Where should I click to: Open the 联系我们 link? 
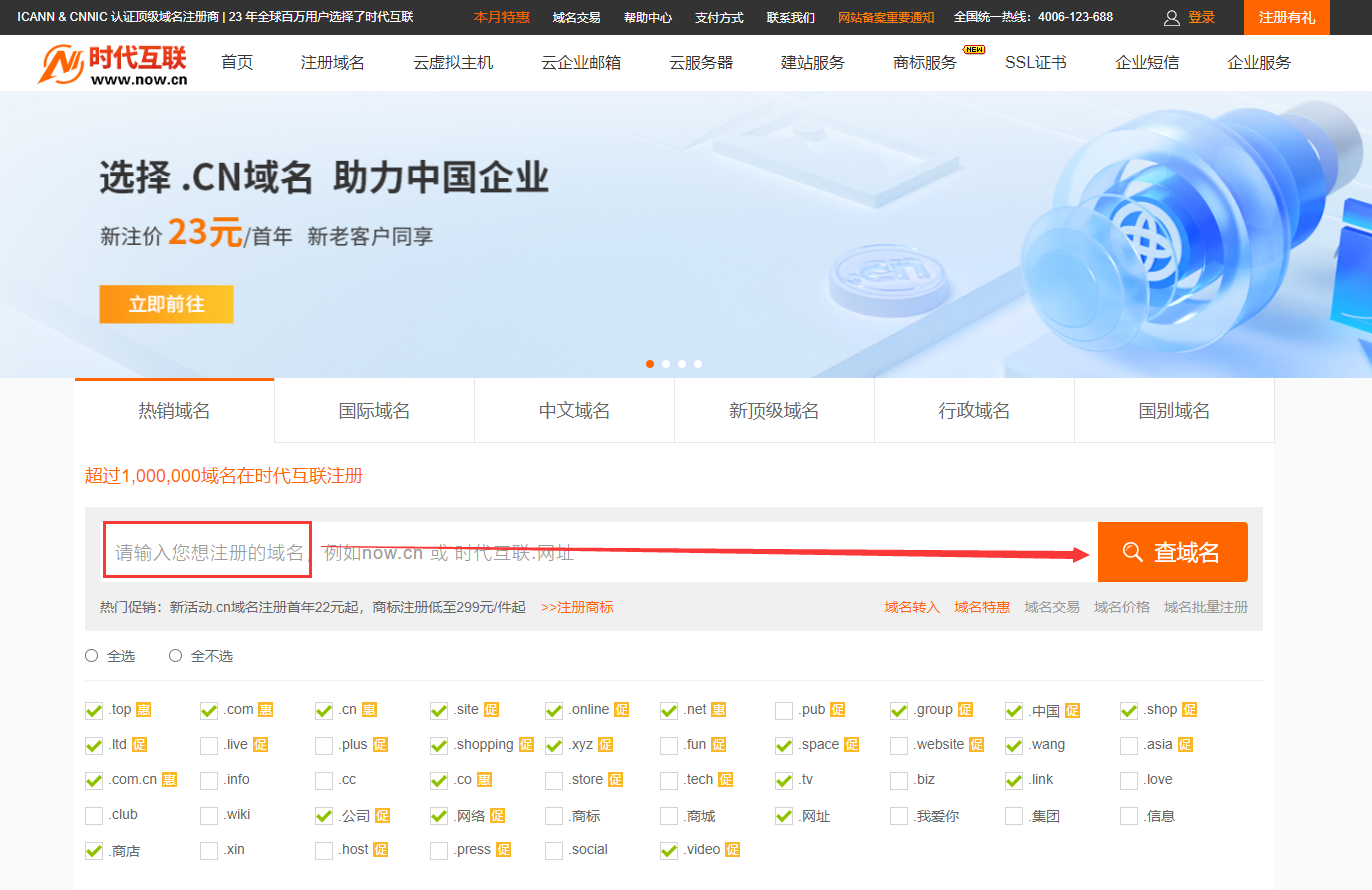tap(791, 17)
